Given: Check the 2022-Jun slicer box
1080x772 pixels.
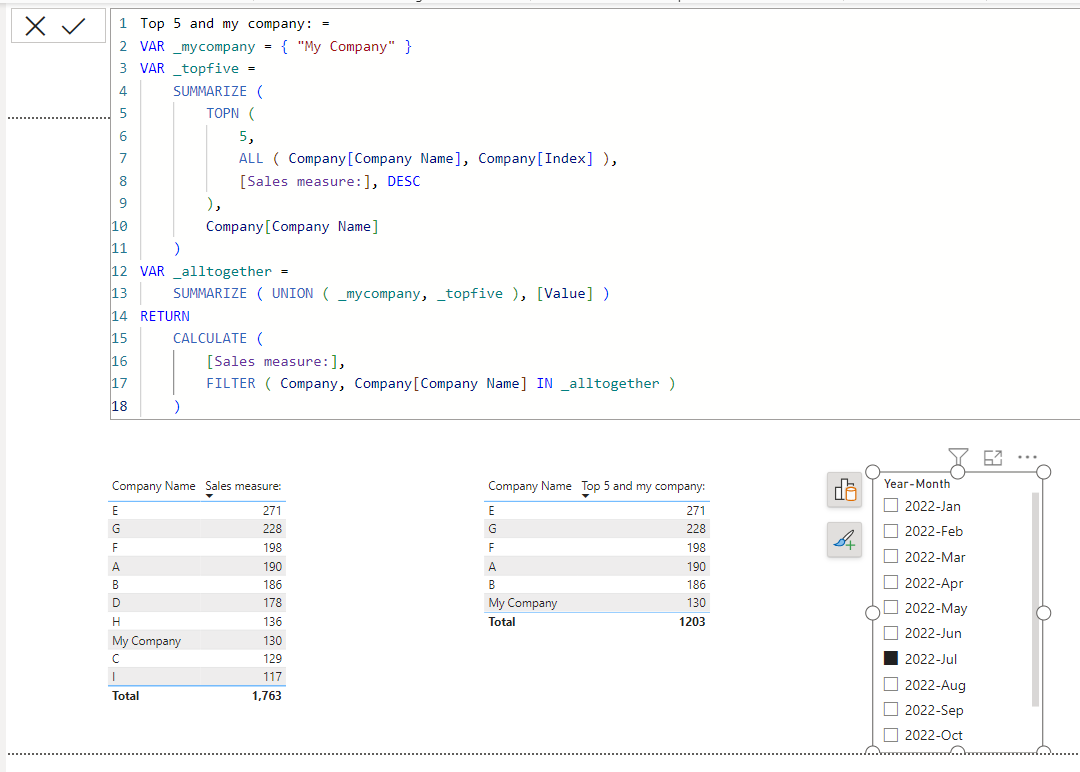Looking at the screenshot, I should (891, 633).
